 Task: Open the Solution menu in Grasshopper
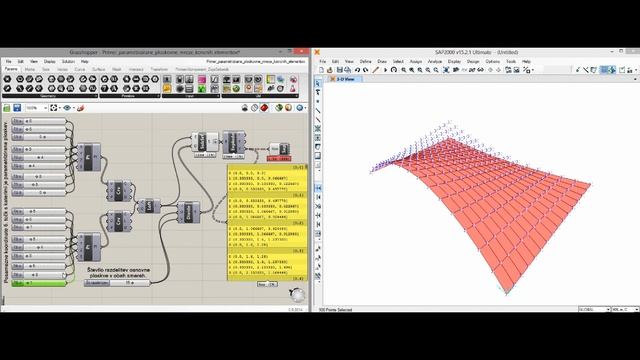point(68,61)
